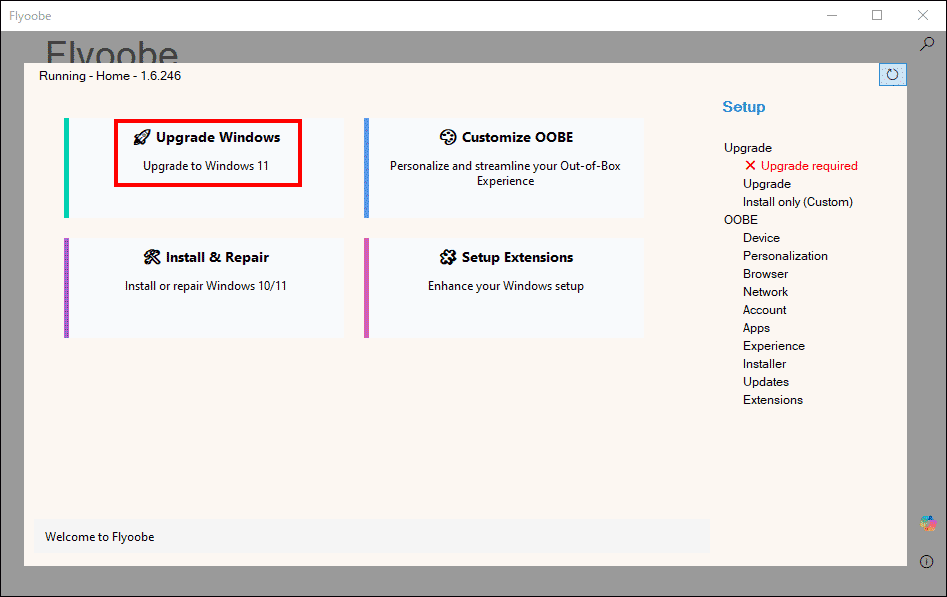Open the Customize OOBE card

pyautogui.click(x=504, y=168)
